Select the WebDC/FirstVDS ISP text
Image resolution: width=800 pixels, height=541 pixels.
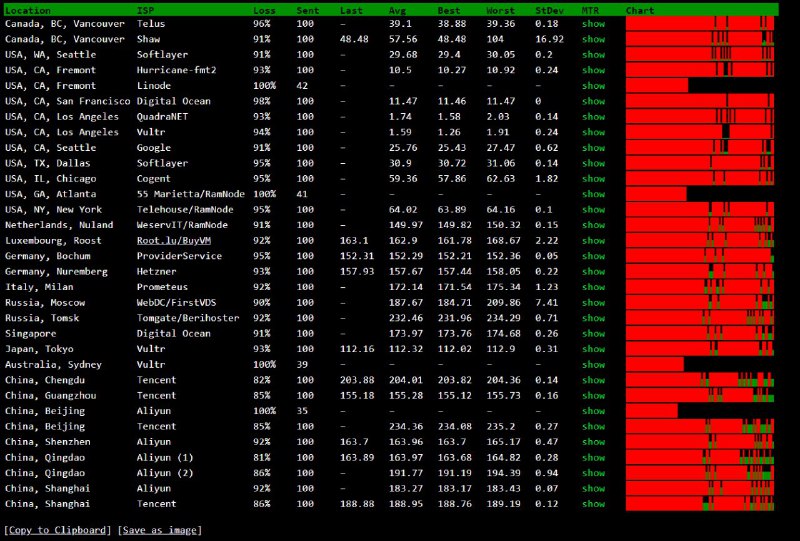(177, 303)
